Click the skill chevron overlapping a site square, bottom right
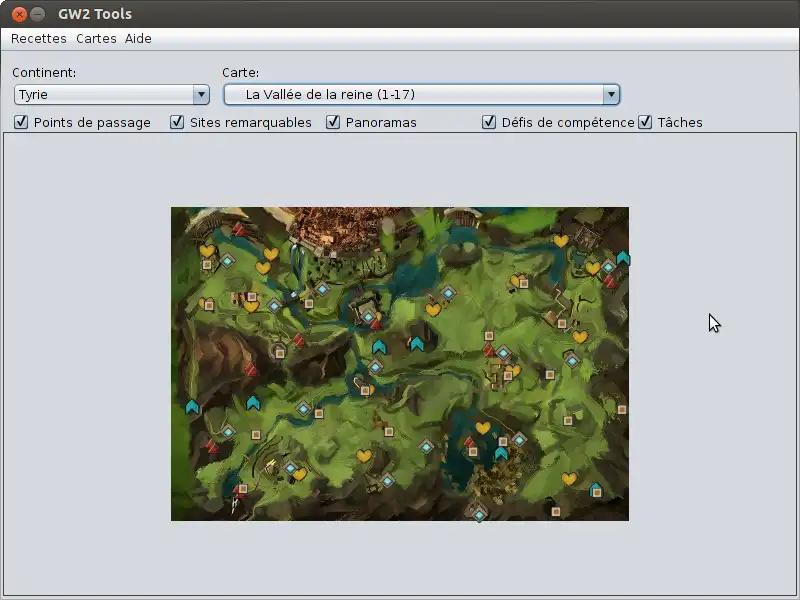Screen dimensions: 800x600 (x=595, y=490)
